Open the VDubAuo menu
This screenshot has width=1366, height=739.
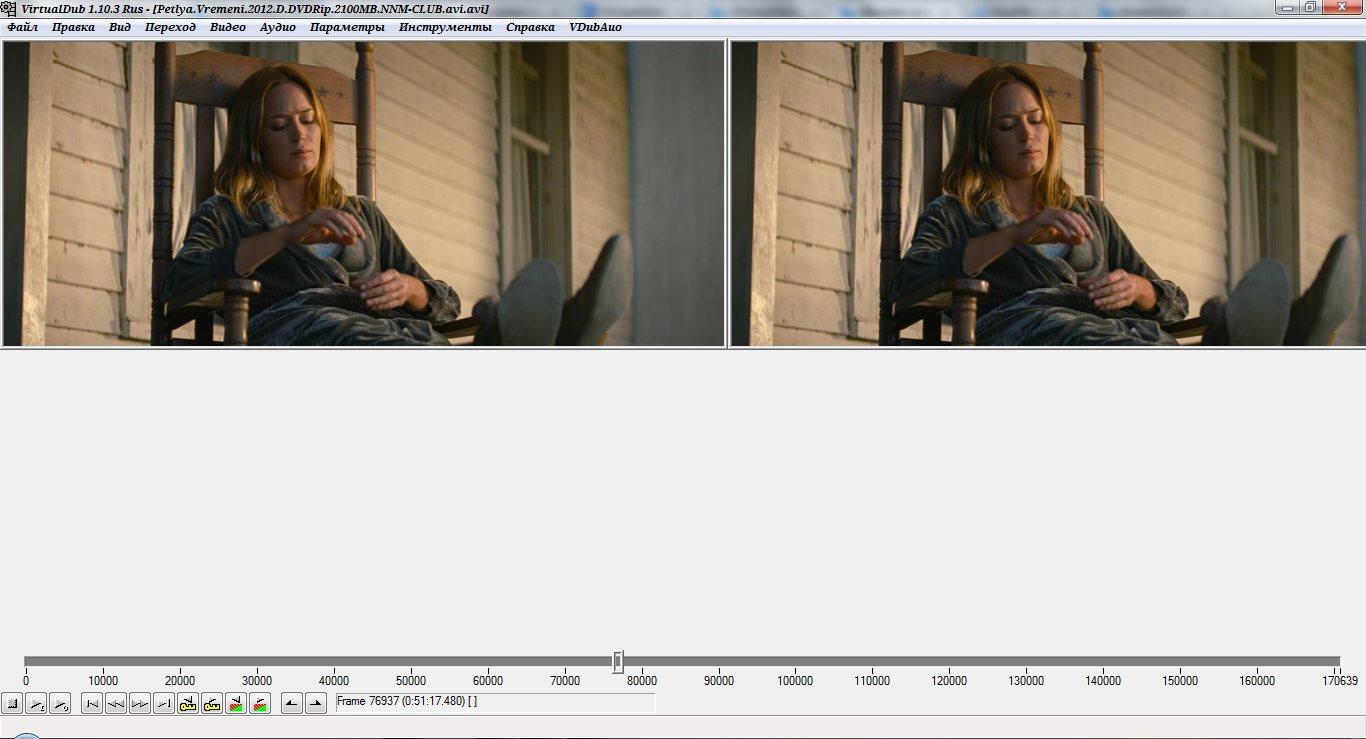pos(595,27)
